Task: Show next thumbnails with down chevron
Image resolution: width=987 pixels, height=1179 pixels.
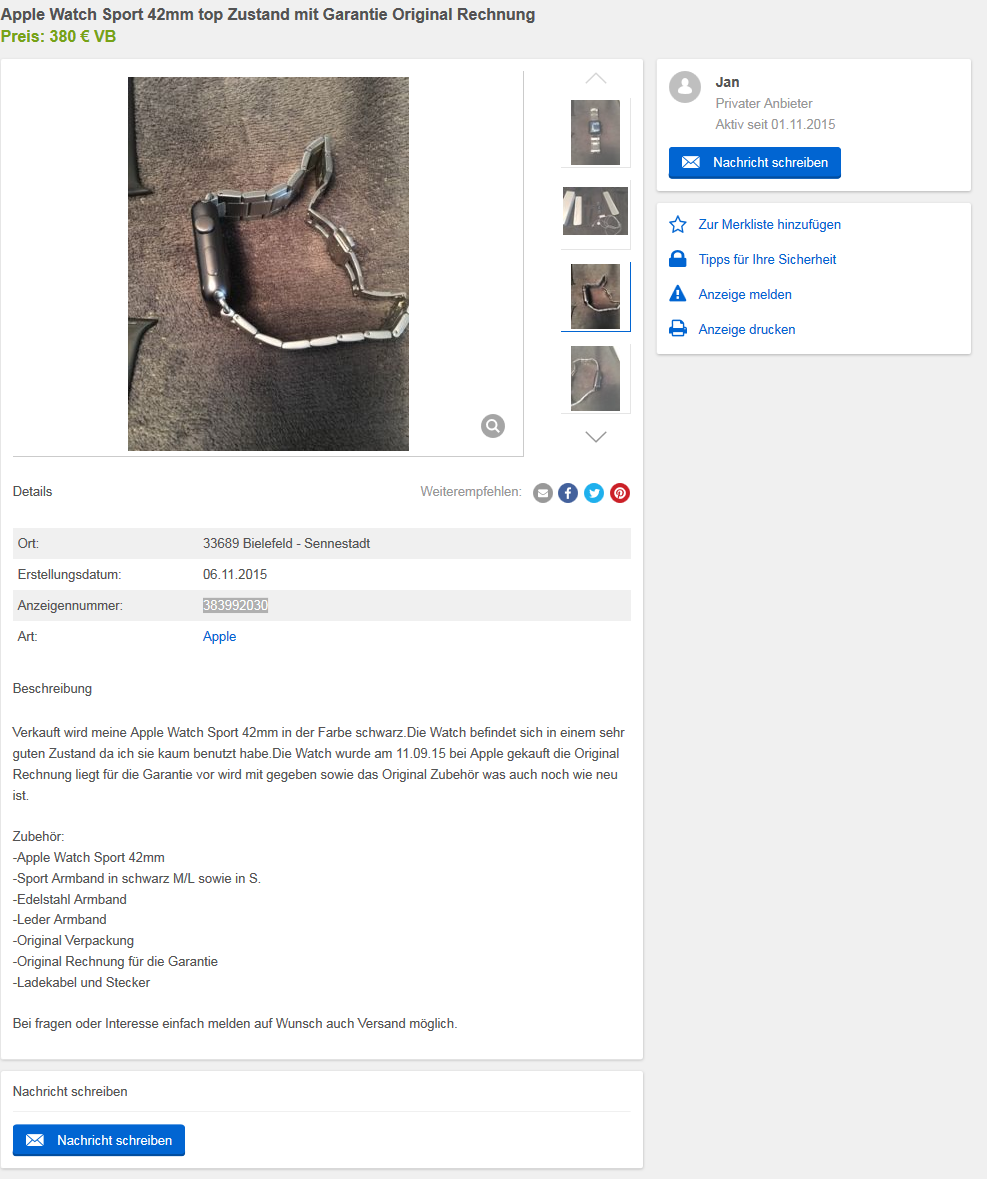Action: click(x=596, y=437)
